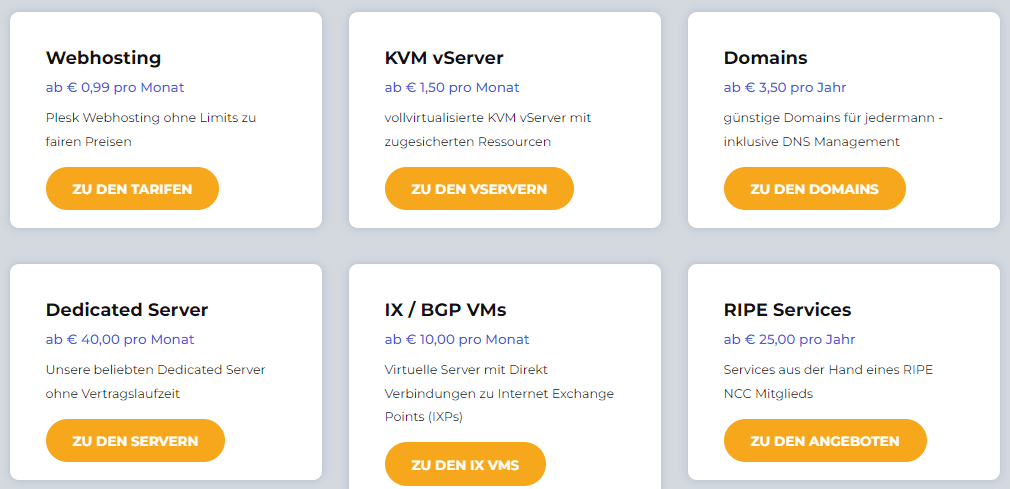
Task: Click the IX / BGP price ab € 10,00
Action: pos(457,340)
